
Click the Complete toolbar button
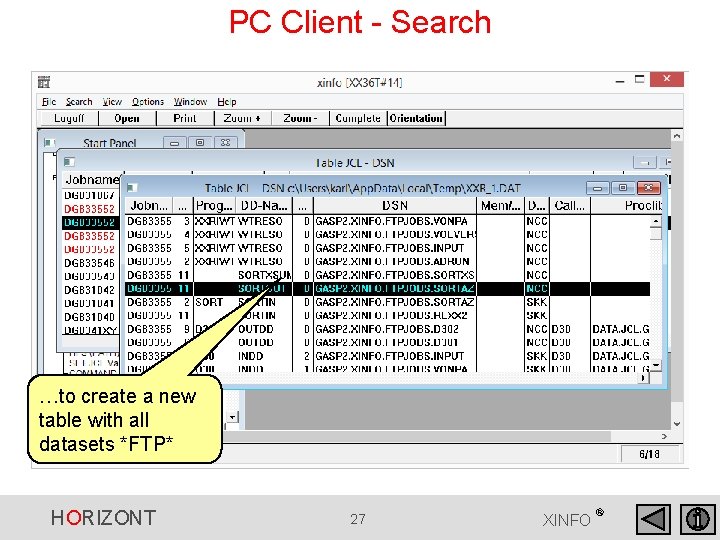(358, 118)
